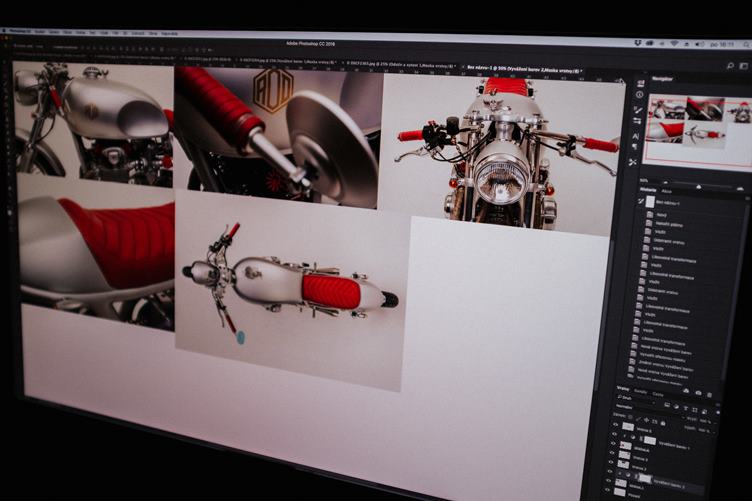
Task: Click the Dropbox icon in the menu bar
Action: 638,43
